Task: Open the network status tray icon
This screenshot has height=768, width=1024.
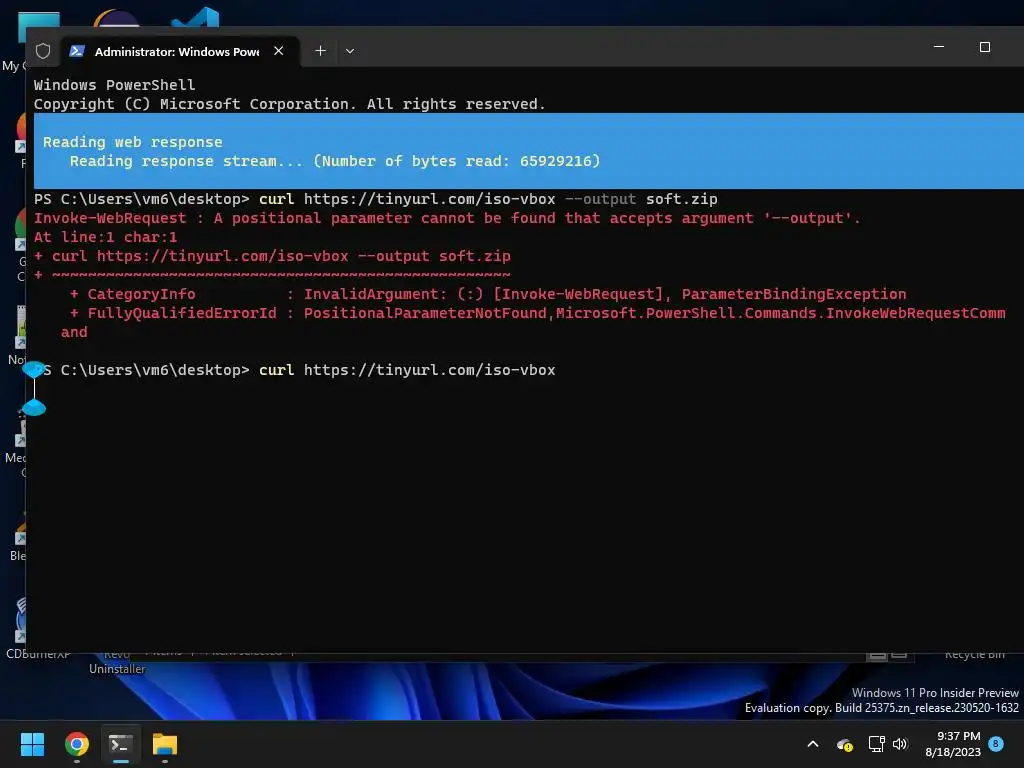Action: pyautogui.click(x=876, y=744)
